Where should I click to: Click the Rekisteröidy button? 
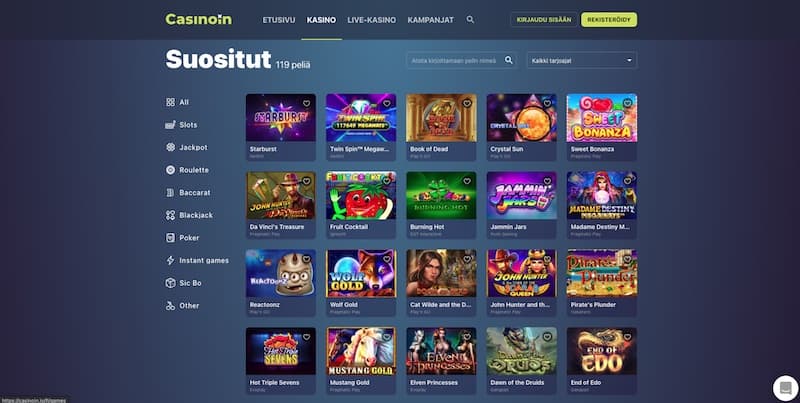pyautogui.click(x=609, y=20)
